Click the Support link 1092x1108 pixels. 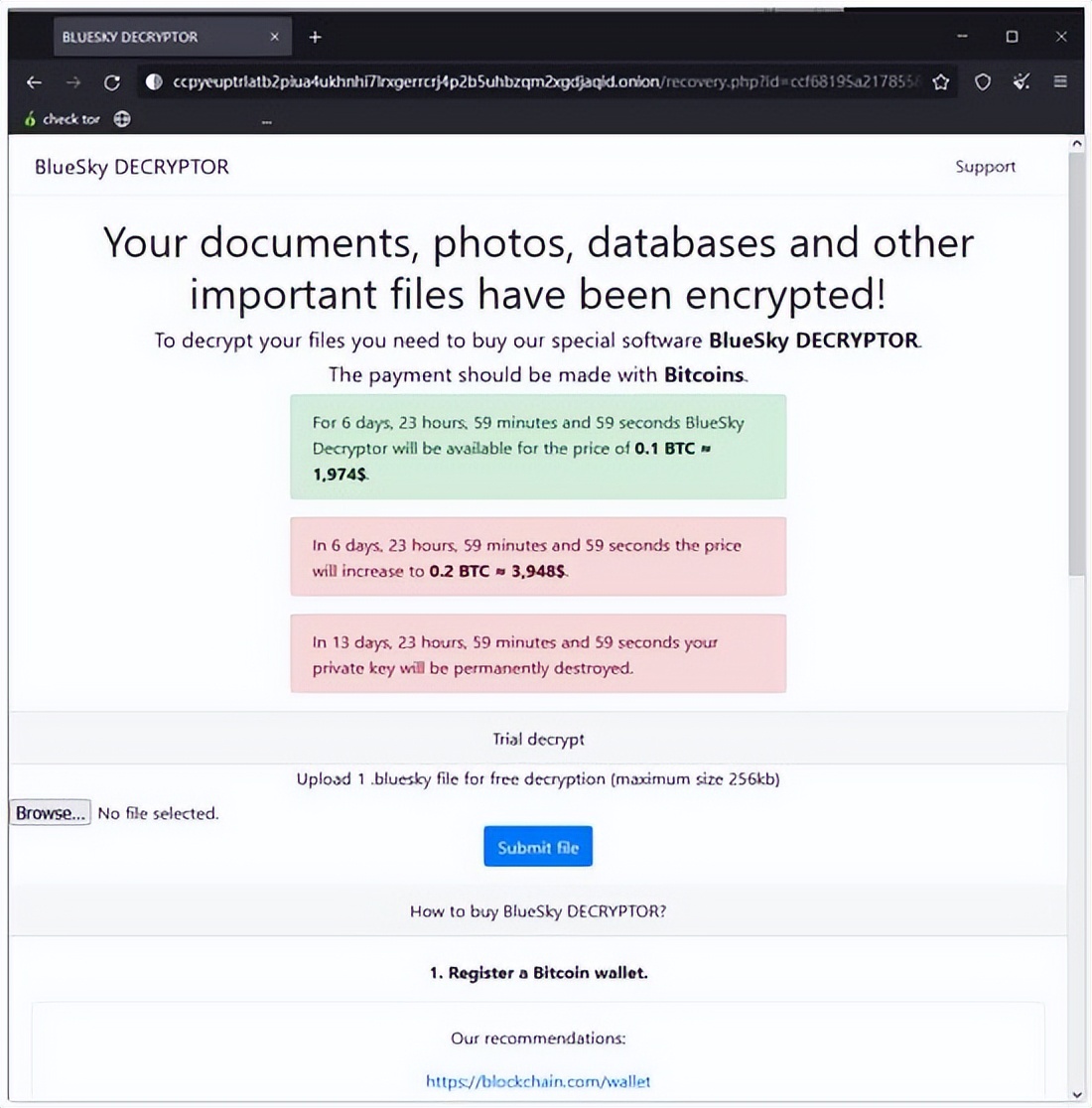click(x=985, y=167)
